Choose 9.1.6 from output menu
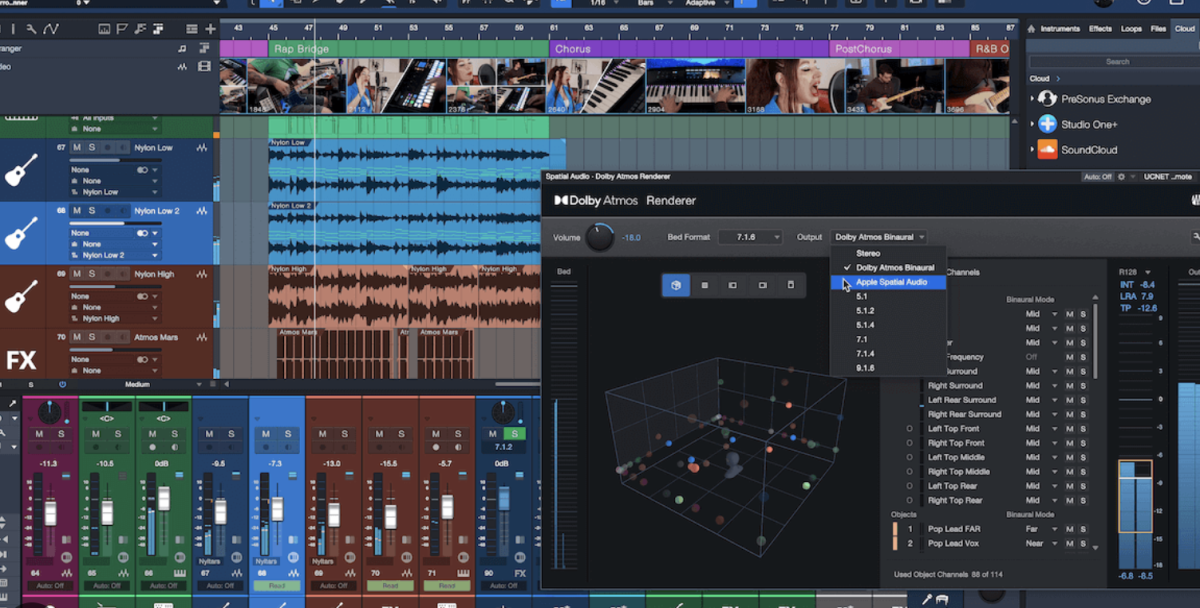1200x608 pixels. point(888,368)
